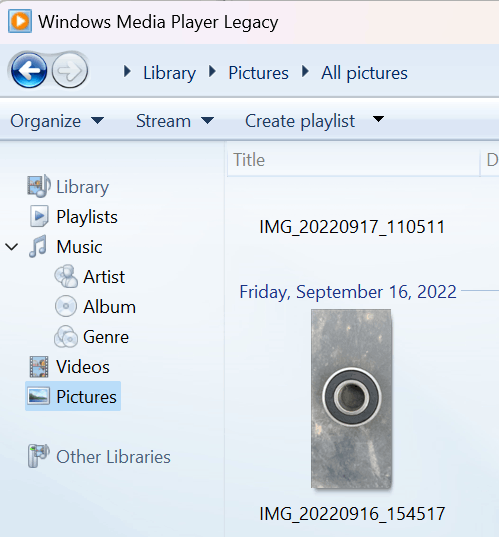Expand the breadcrumb arrow before All pictures
The height and width of the screenshot is (537, 499).
305,72
